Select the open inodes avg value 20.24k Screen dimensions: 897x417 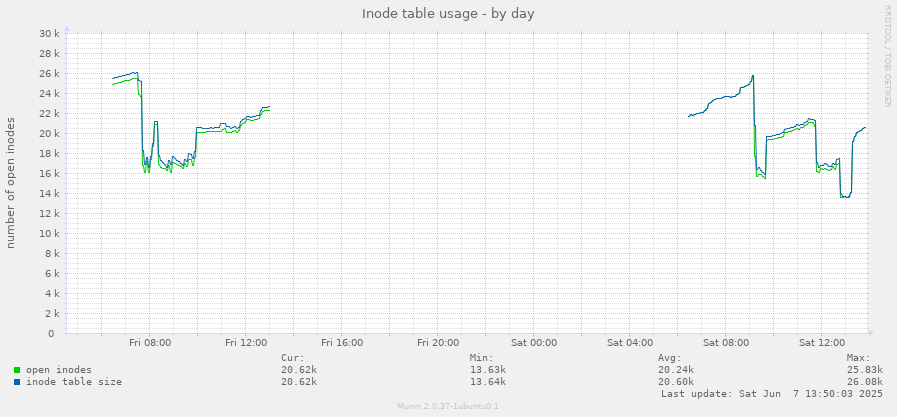(676, 370)
